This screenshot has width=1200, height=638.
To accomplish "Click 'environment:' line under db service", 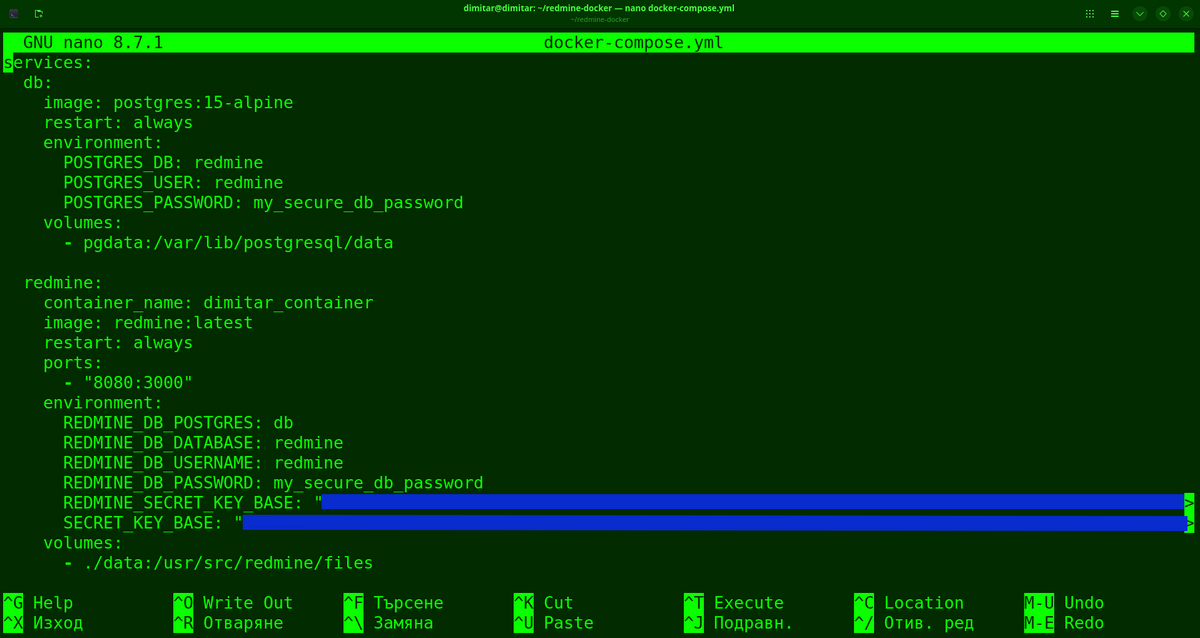I will 103,143.
